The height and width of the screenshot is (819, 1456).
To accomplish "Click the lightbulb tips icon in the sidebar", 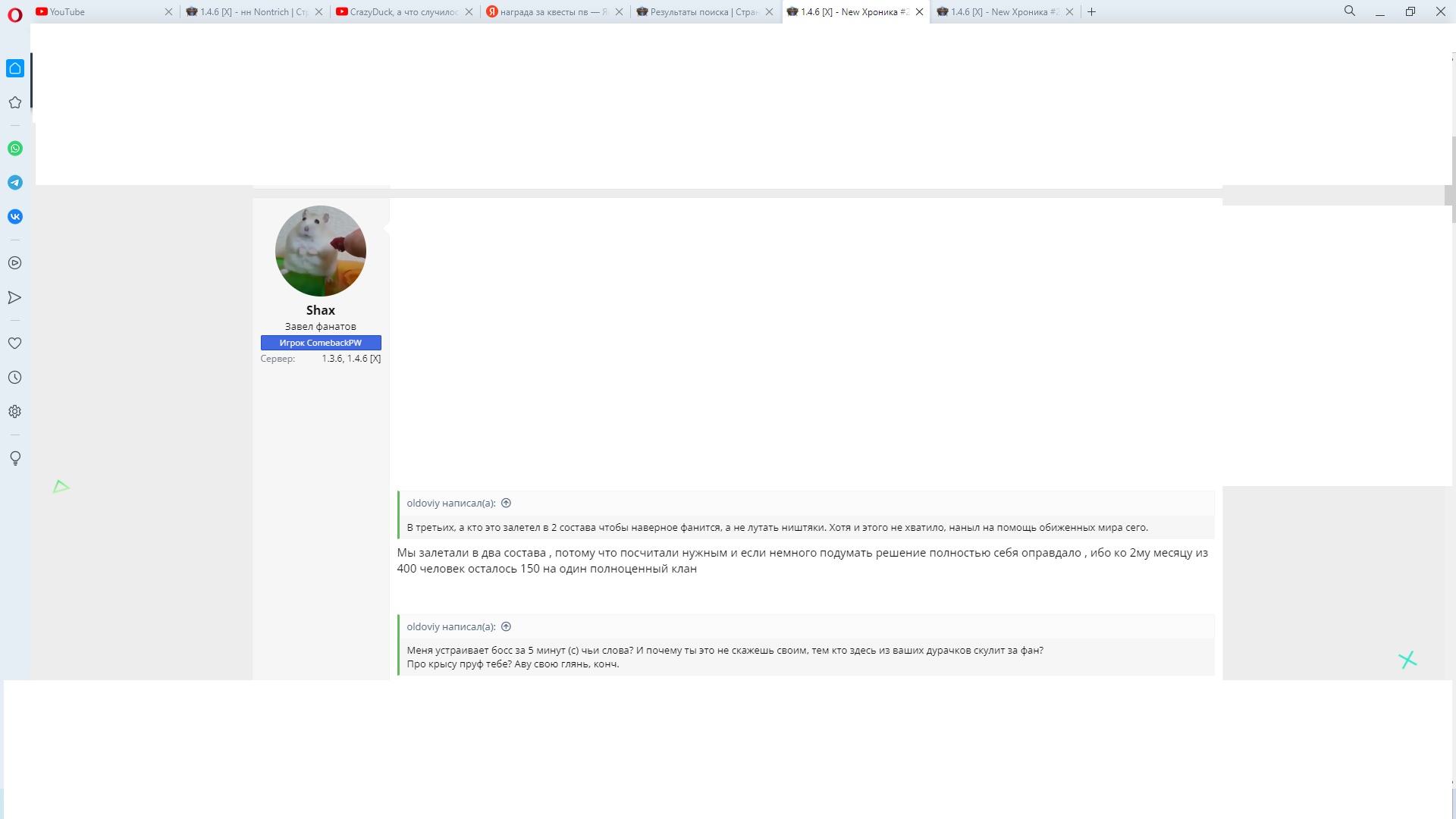I will point(15,458).
